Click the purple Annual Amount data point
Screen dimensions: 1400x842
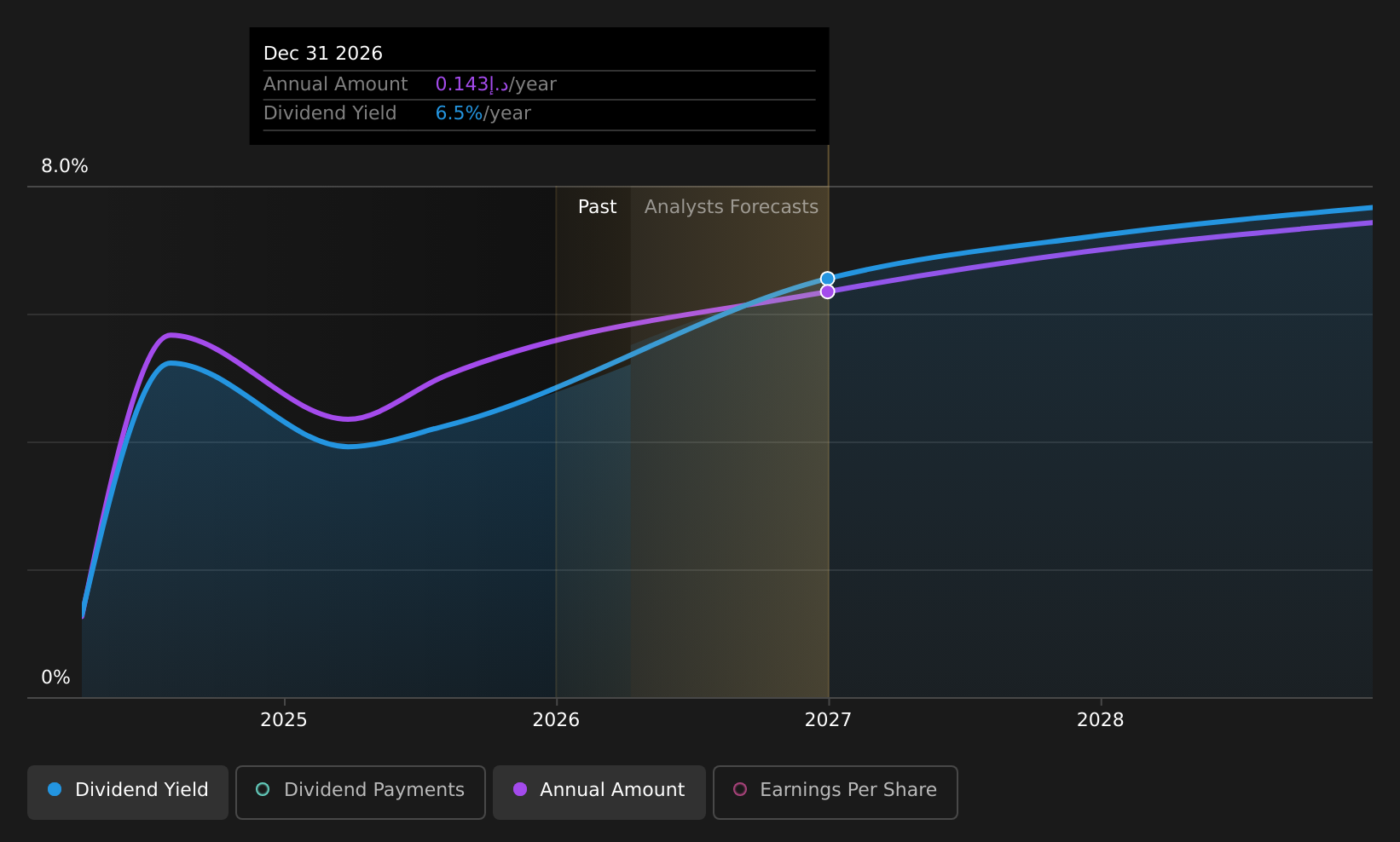click(x=827, y=291)
